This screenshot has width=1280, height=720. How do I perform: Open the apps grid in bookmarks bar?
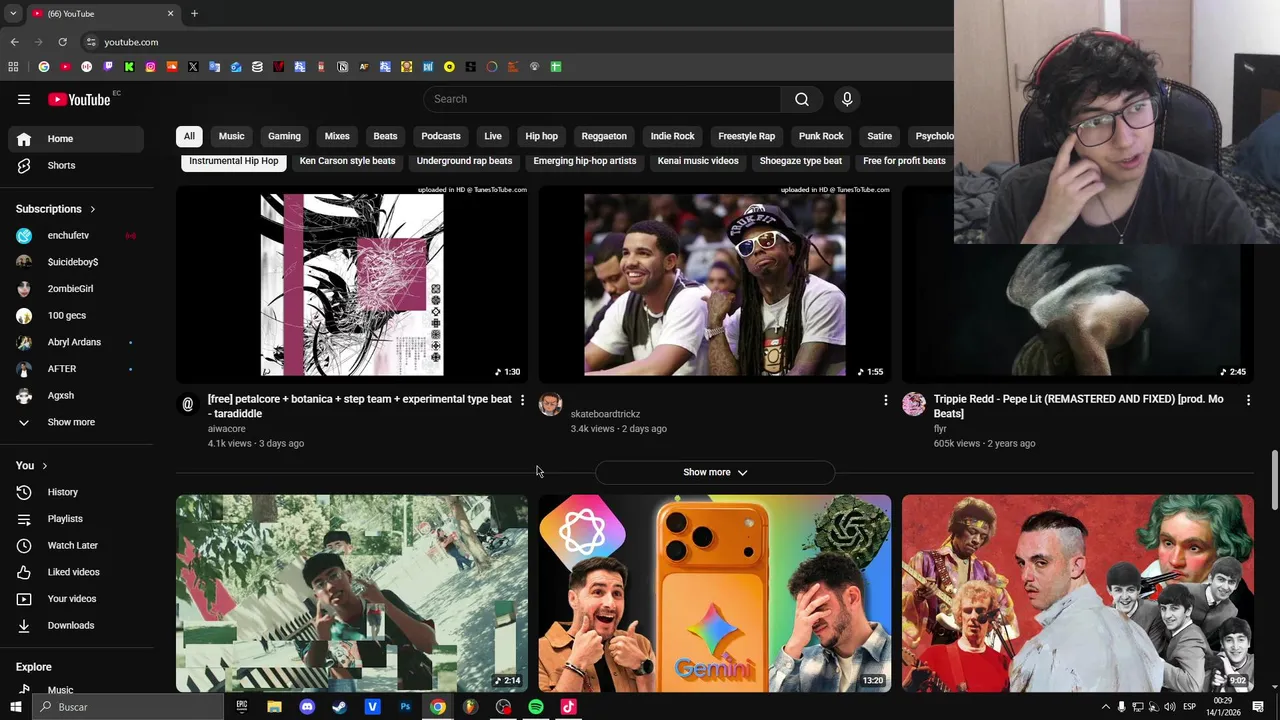[13, 67]
